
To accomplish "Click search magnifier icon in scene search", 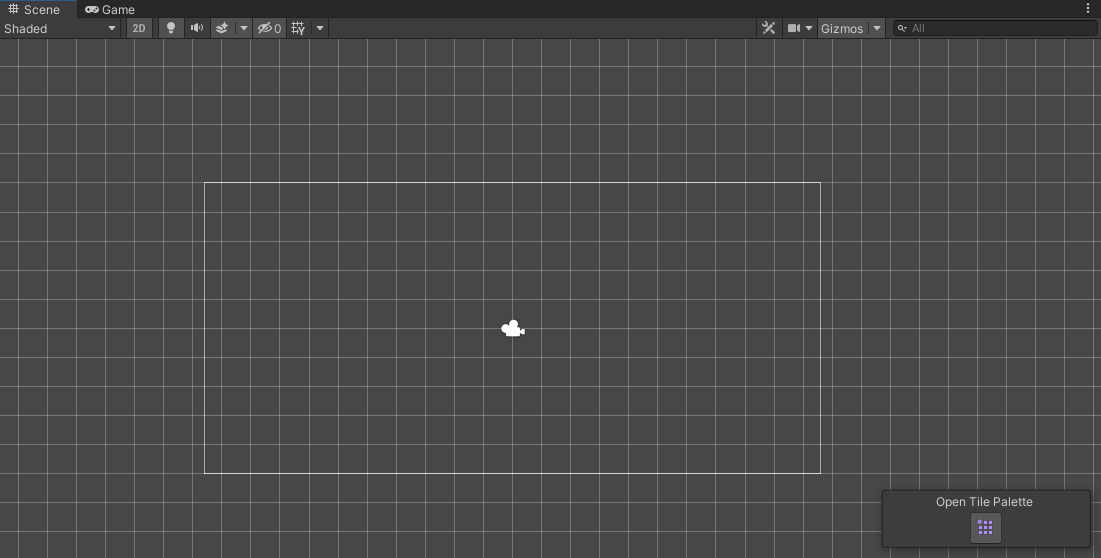I will coord(902,28).
